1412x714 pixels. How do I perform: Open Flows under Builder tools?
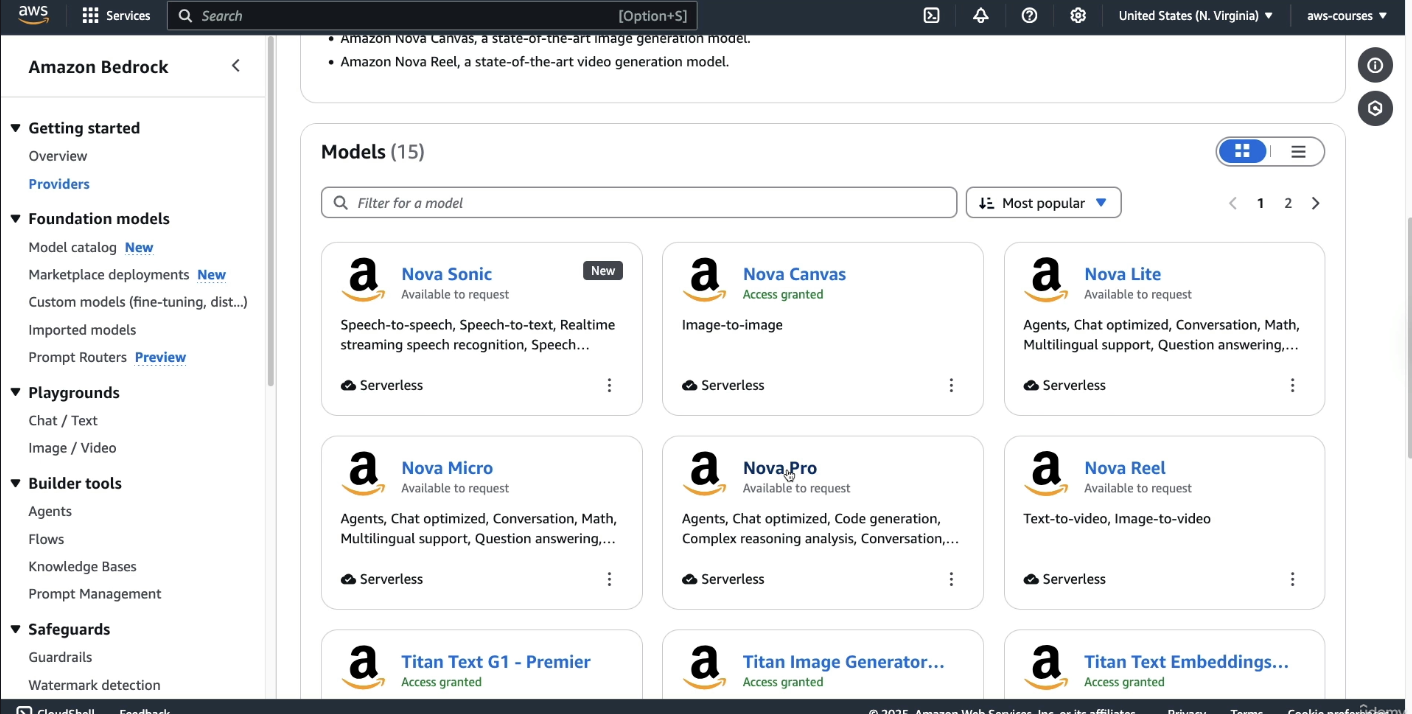[x=46, y=539]
